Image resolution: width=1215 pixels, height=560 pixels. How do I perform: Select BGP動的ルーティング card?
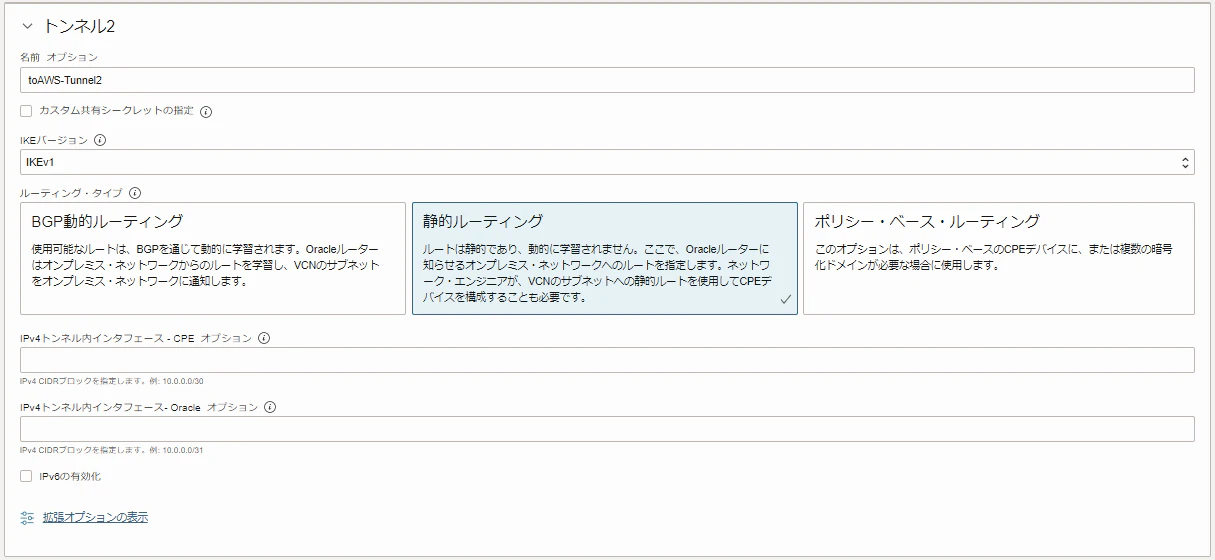pyautogui.click(x=213, y=259)
